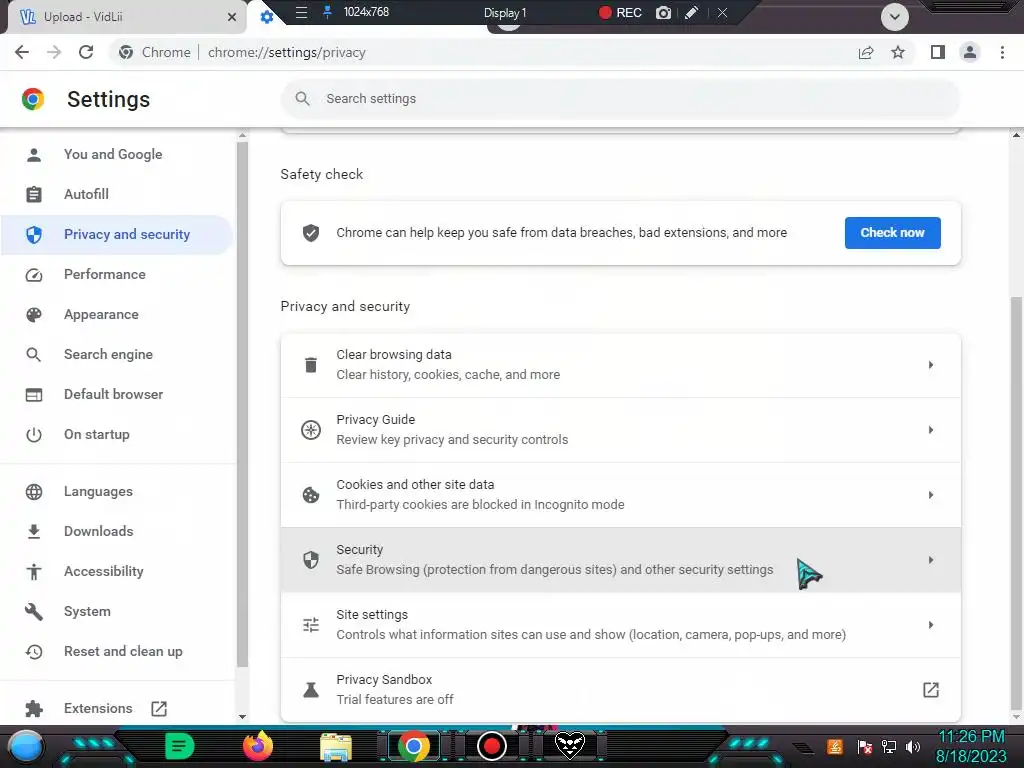The width and height of the screenshot is (1024, 768).
Task: Expand arrow on Clear browsing data row
Action: (x=931, y=365)
